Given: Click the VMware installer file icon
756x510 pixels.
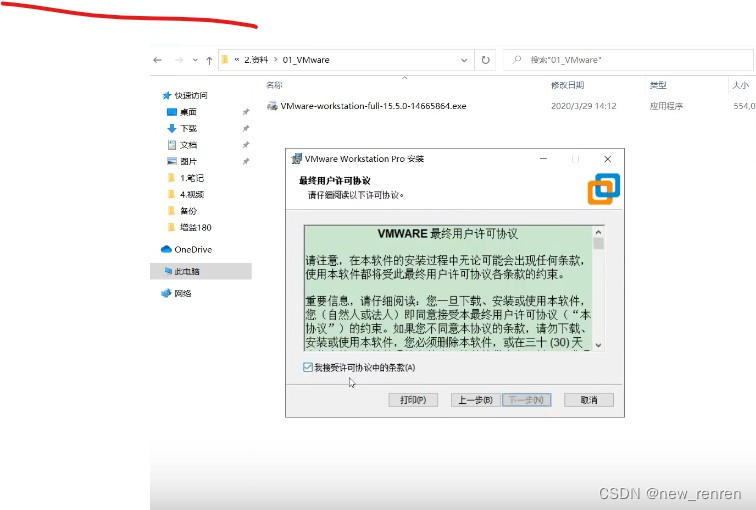Looking at the screenshot, I should coord(272,106).
